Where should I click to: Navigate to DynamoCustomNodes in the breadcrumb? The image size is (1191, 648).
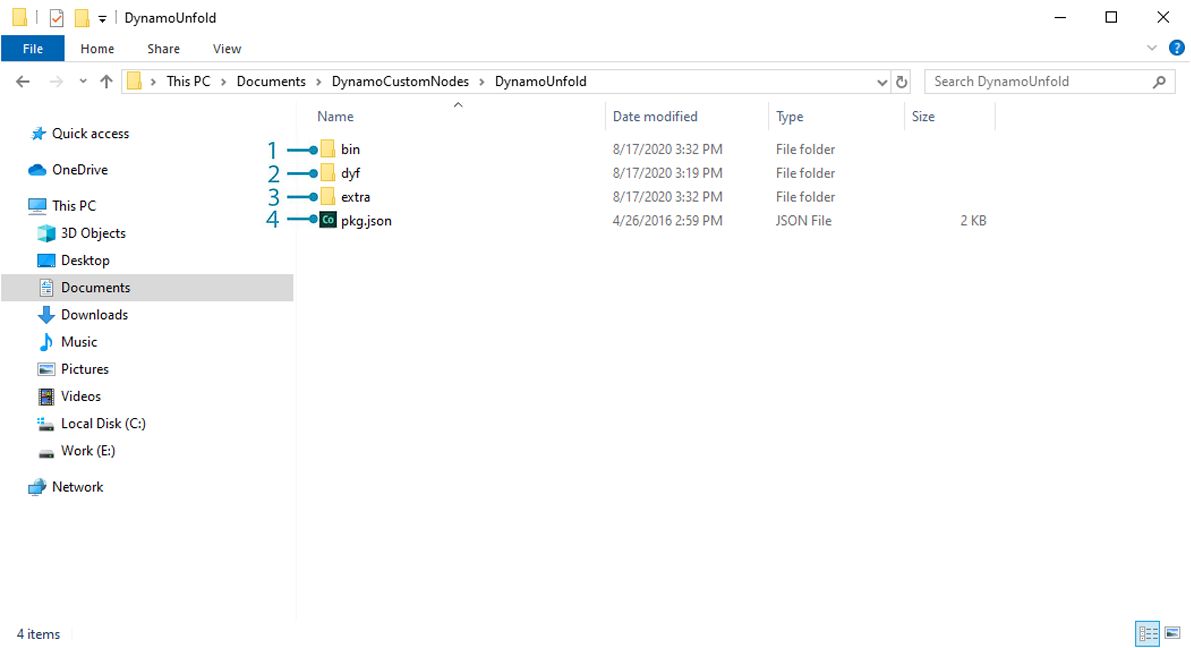tap(400, 82)
